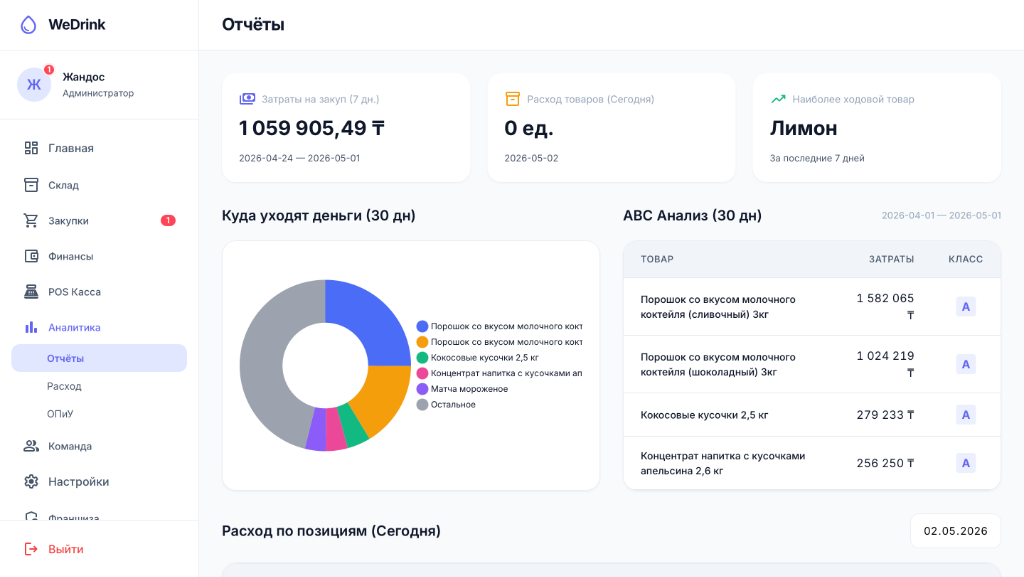
Task: Click the notification badge on user avatar
Action: point(49,69)
